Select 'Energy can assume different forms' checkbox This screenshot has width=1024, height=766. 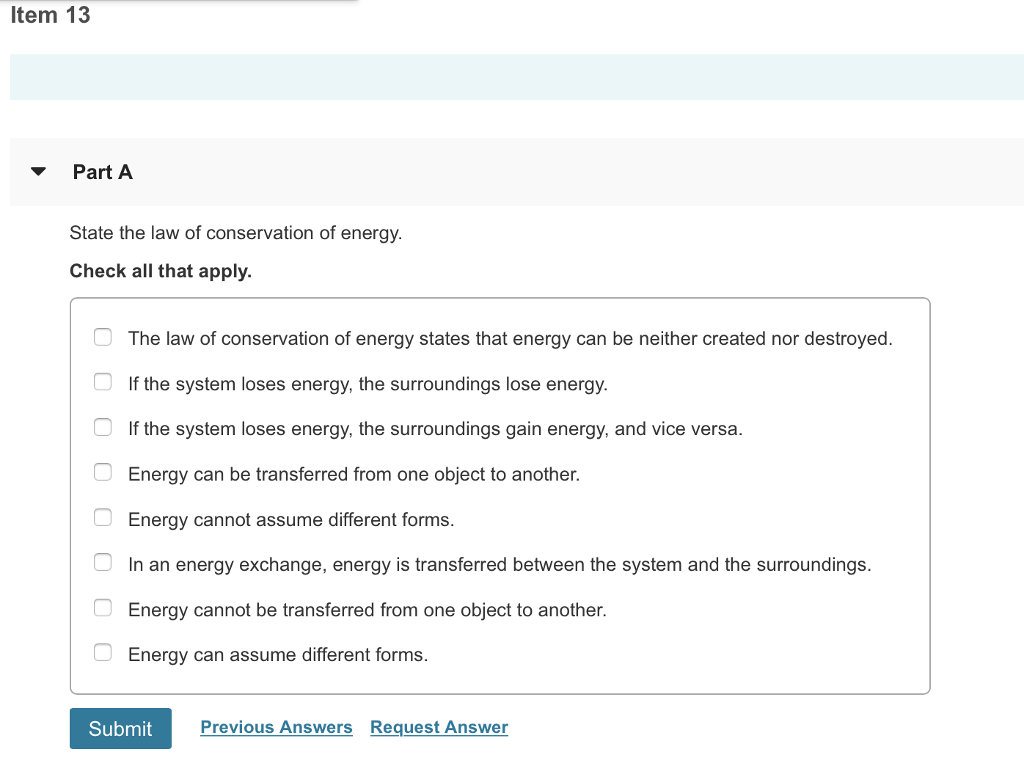pos(103,653)
